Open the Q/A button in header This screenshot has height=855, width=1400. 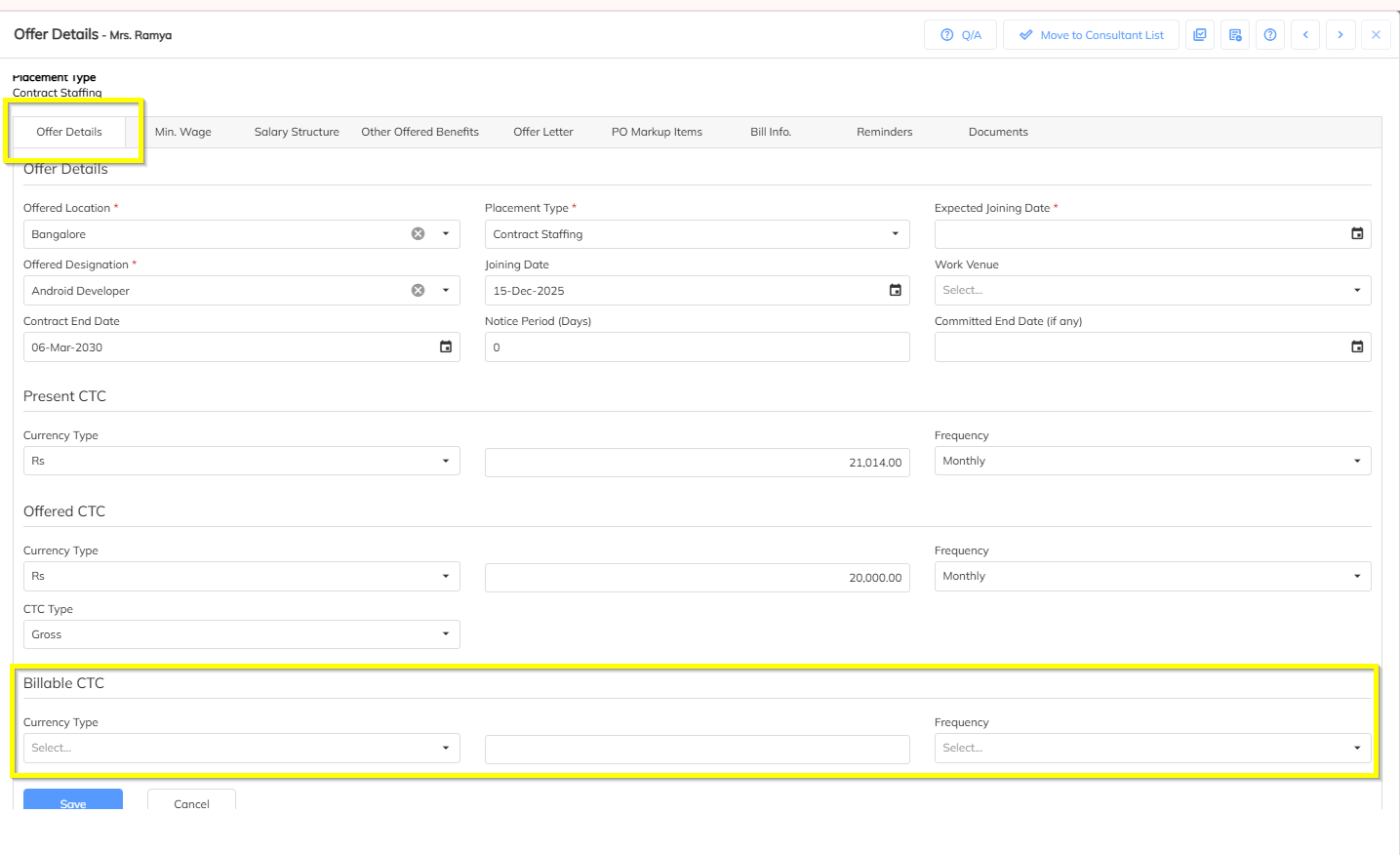[x=960, y=35]
